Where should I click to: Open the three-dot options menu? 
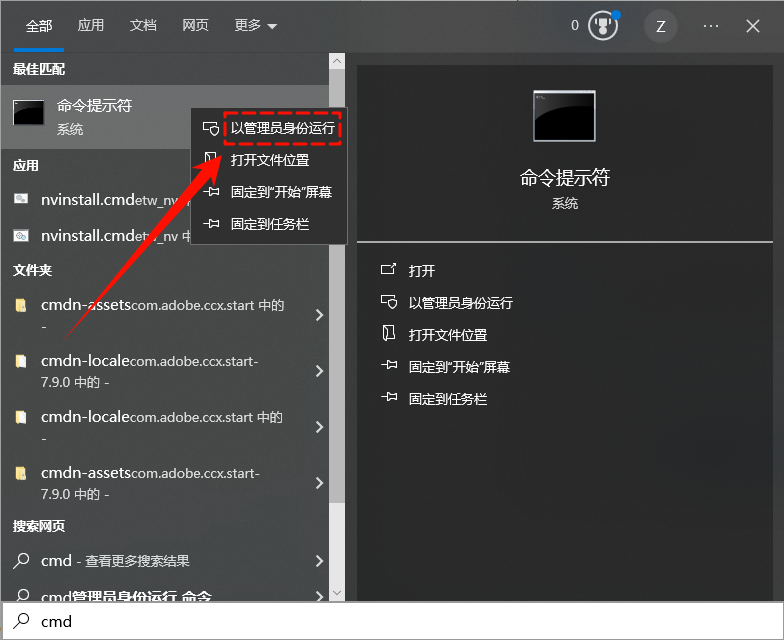point(710,26)
